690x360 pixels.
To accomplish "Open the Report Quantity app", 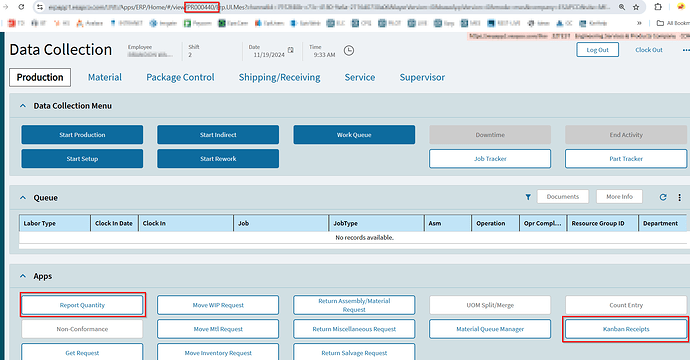I will click(x=82, y=305).
